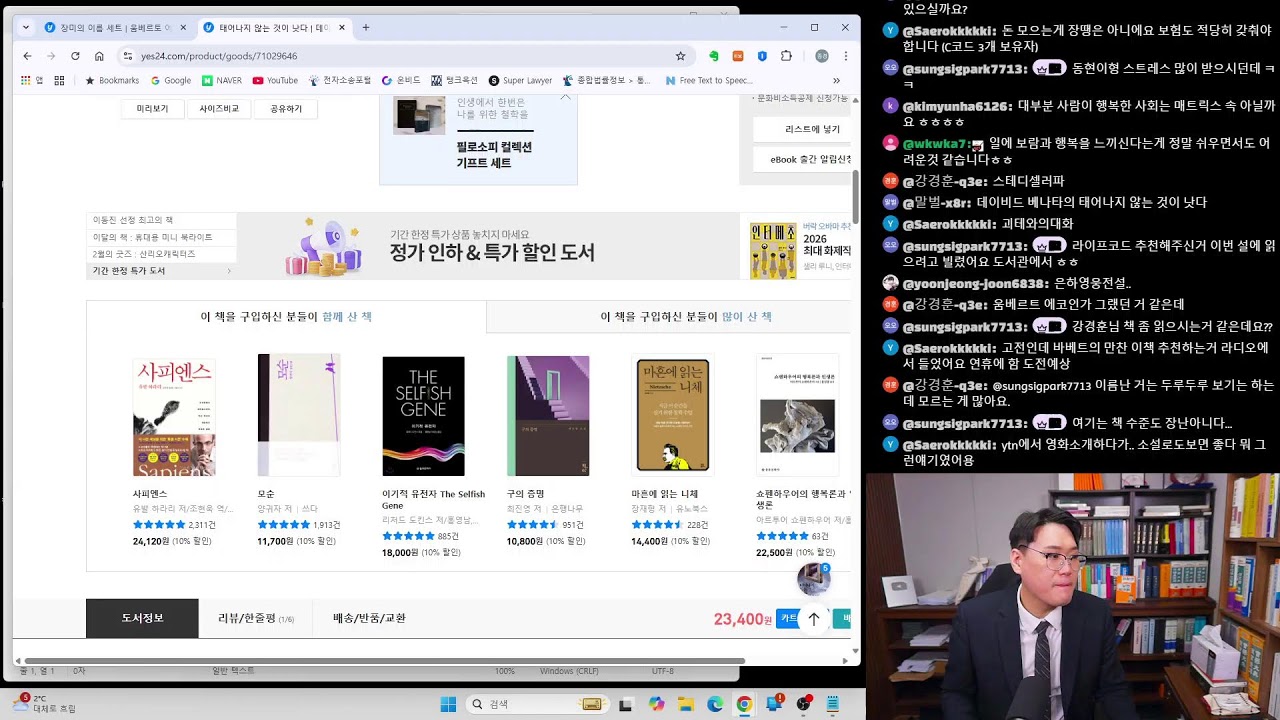Image resolution: width=1280 pixels, height=720 pixels.
Task: Open the Free Text to Speech bookmark
Action: point(709,80)
